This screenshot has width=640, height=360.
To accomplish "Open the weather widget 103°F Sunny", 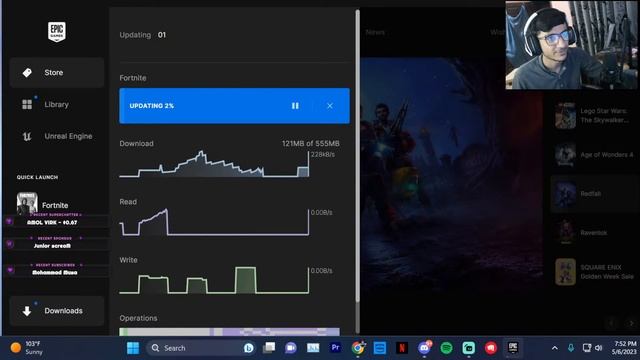I will pos(26,348).
